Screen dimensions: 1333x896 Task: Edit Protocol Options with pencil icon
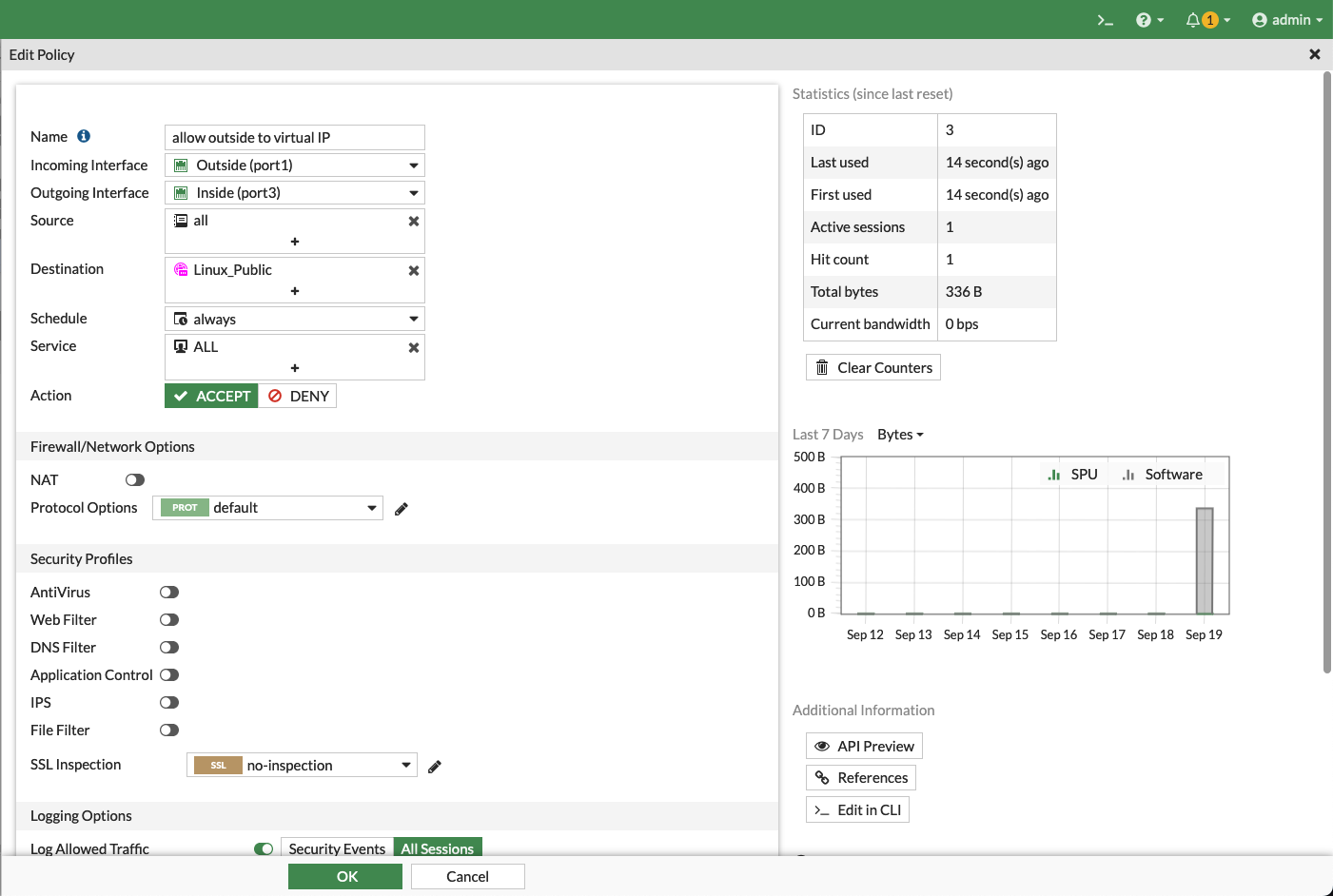coord(402,509)
